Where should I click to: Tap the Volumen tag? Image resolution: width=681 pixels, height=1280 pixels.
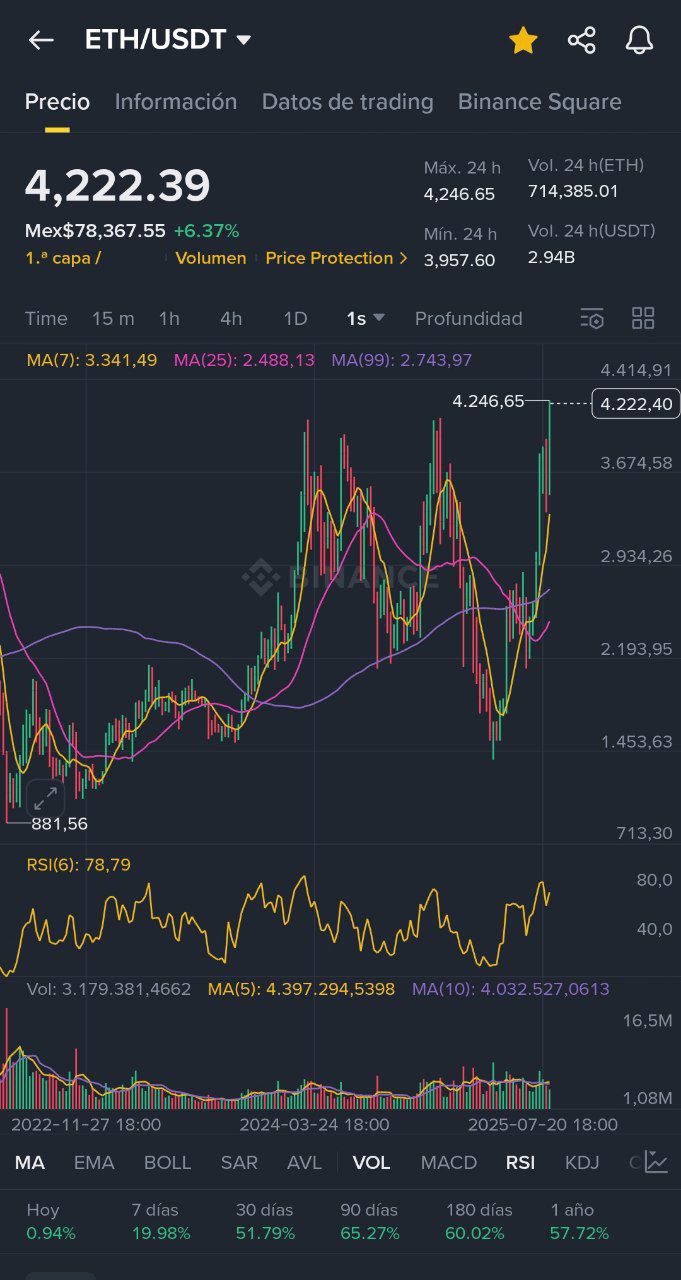click(211, 258)
